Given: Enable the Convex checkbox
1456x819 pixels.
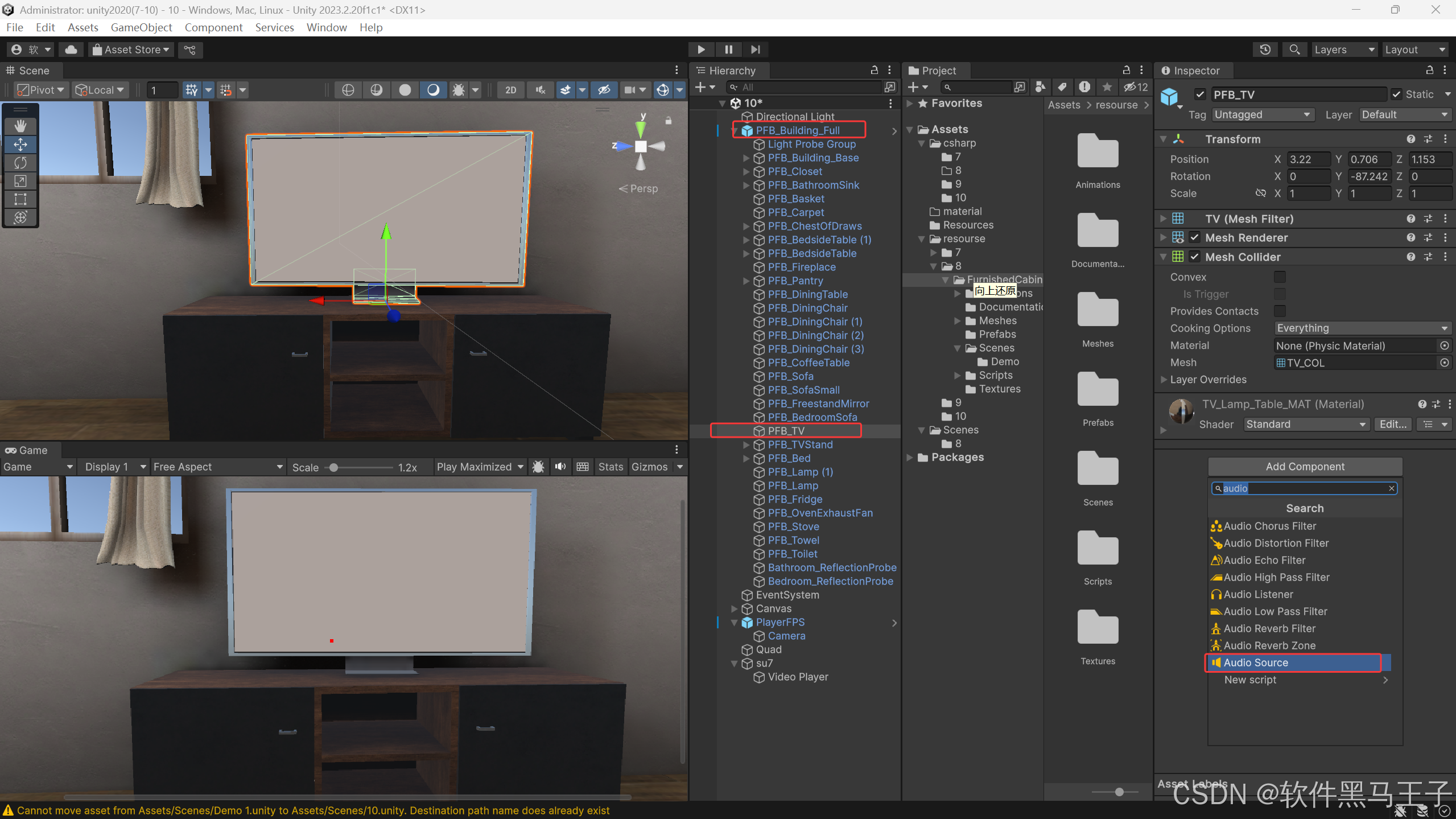Looking at the screenshot, I should [x=1279, y=277].
